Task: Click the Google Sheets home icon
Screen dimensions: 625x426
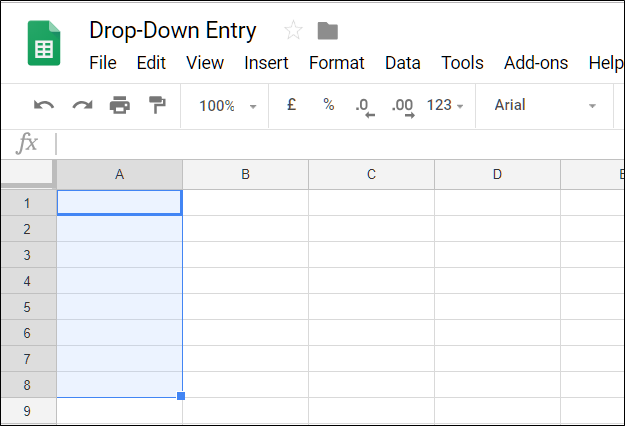Action: (44, 45)
